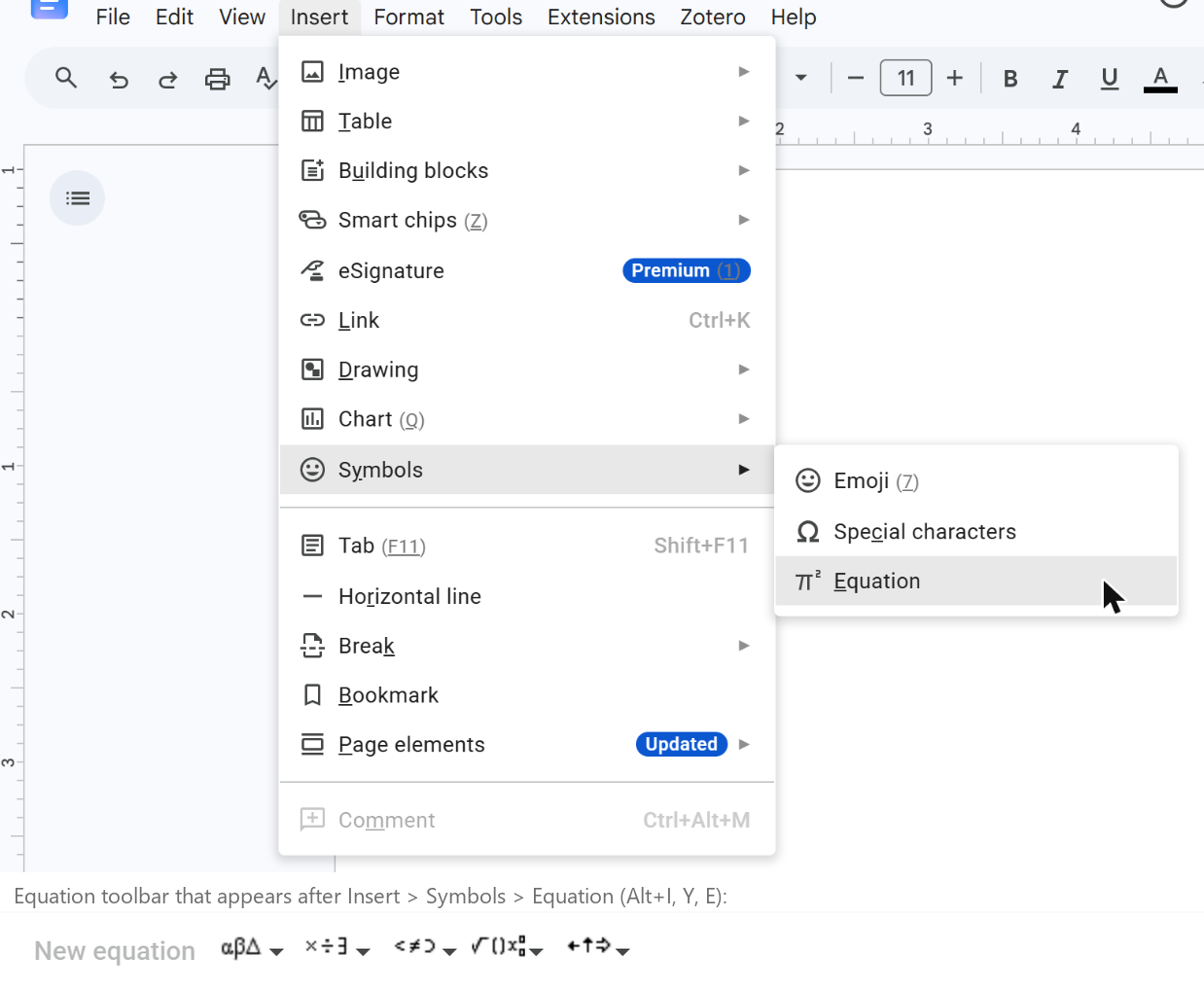This screenshot has height=988, width=1204.
Task: Click the Break submenu arrow
Action: click(x=744, y=646)
